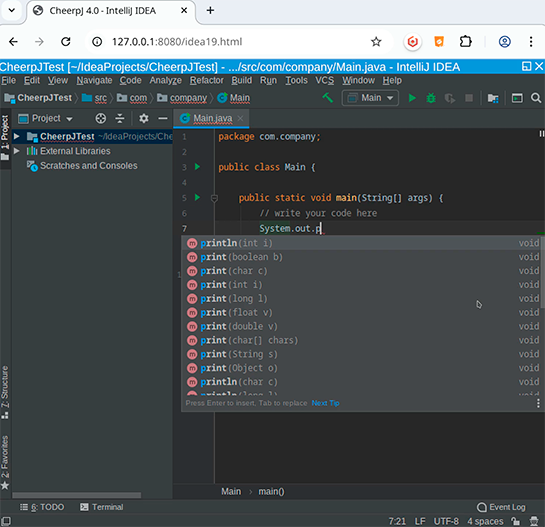Open Project panel gear settings
This screenshot has height=527, width=545.
coord(144,119)
